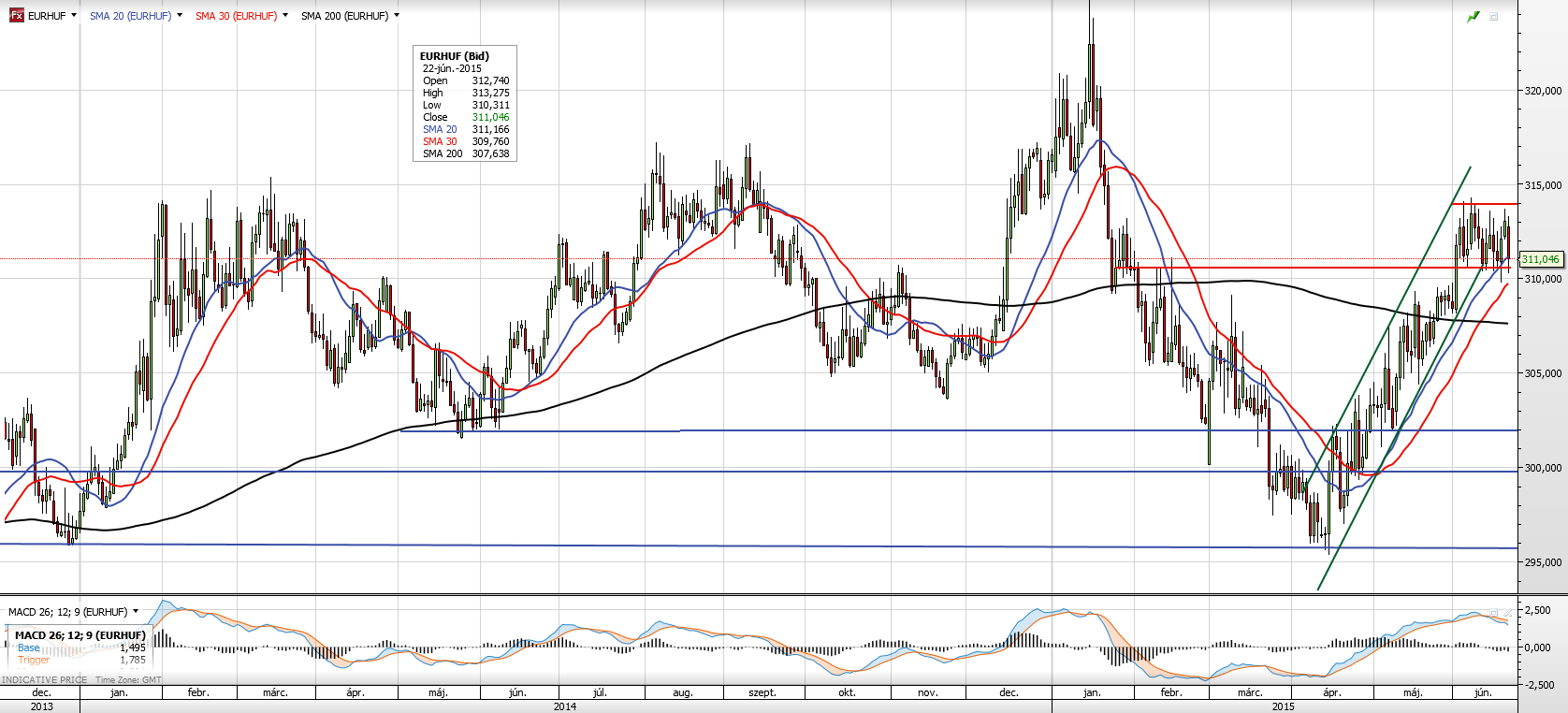Screen dimensions: 1568x713
Task: Open the EURHUF instrument dropdown
Action: (74, 16)
